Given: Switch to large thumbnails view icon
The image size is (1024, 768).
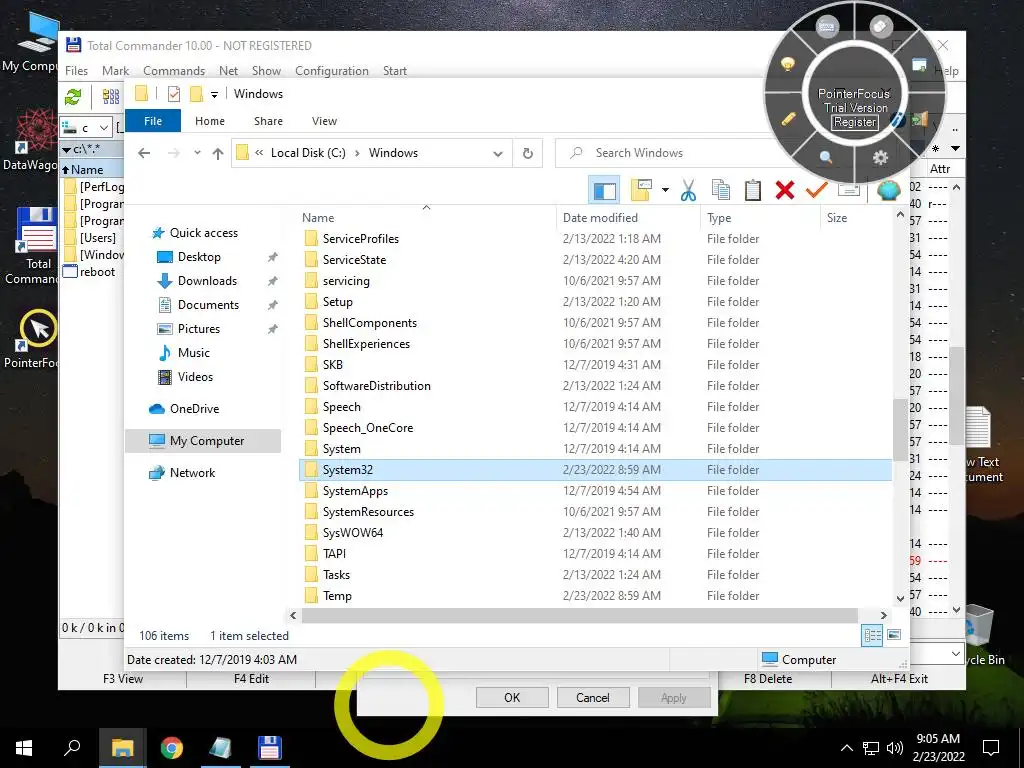Looking at the screenshot, I should coord(894,635).
